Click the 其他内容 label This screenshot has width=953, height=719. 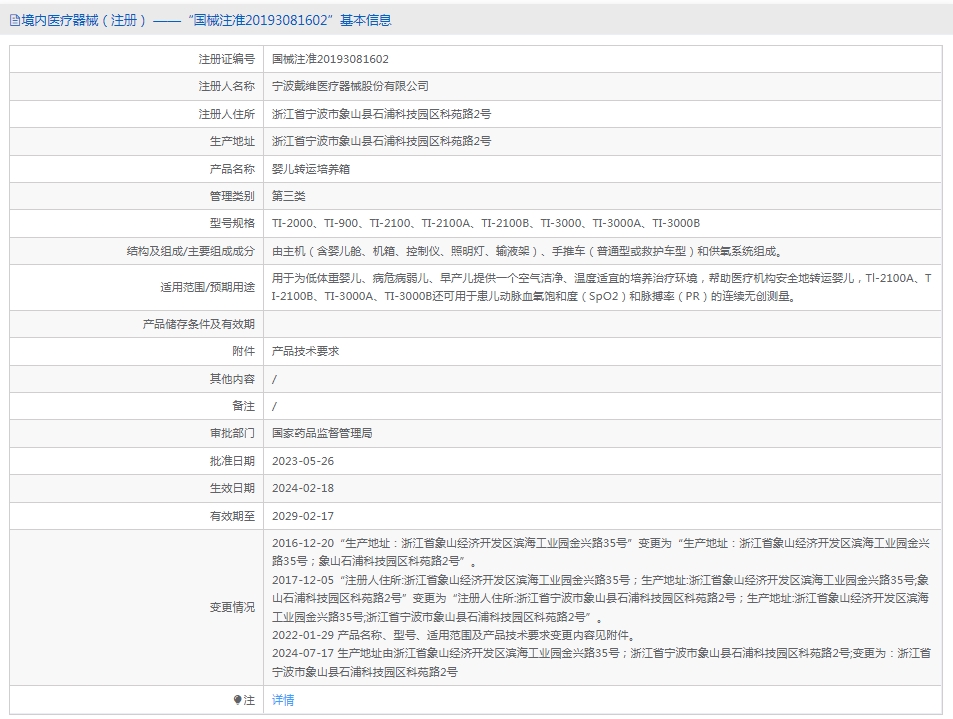click(x=232, y=379)
